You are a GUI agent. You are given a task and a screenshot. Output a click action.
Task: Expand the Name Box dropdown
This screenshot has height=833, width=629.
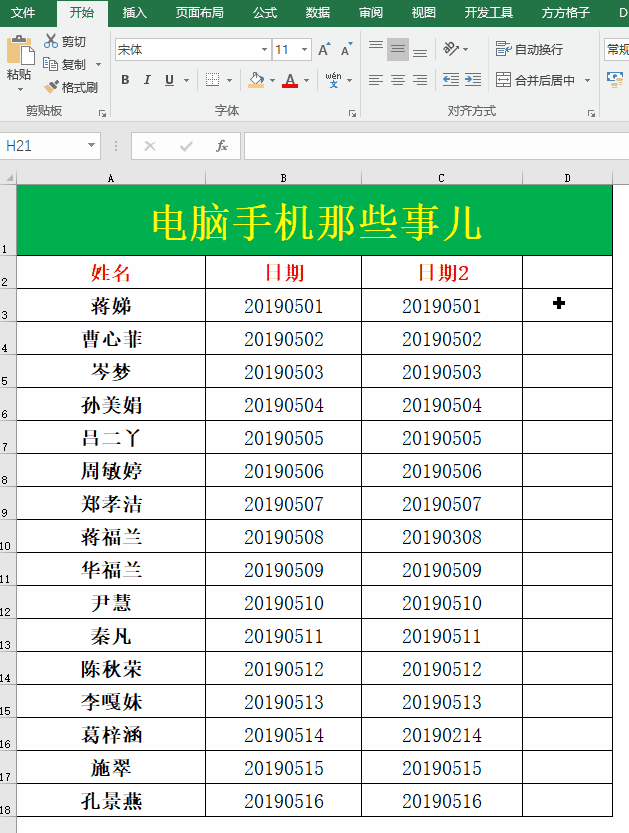pyautogui.click(x=91, y=146)
